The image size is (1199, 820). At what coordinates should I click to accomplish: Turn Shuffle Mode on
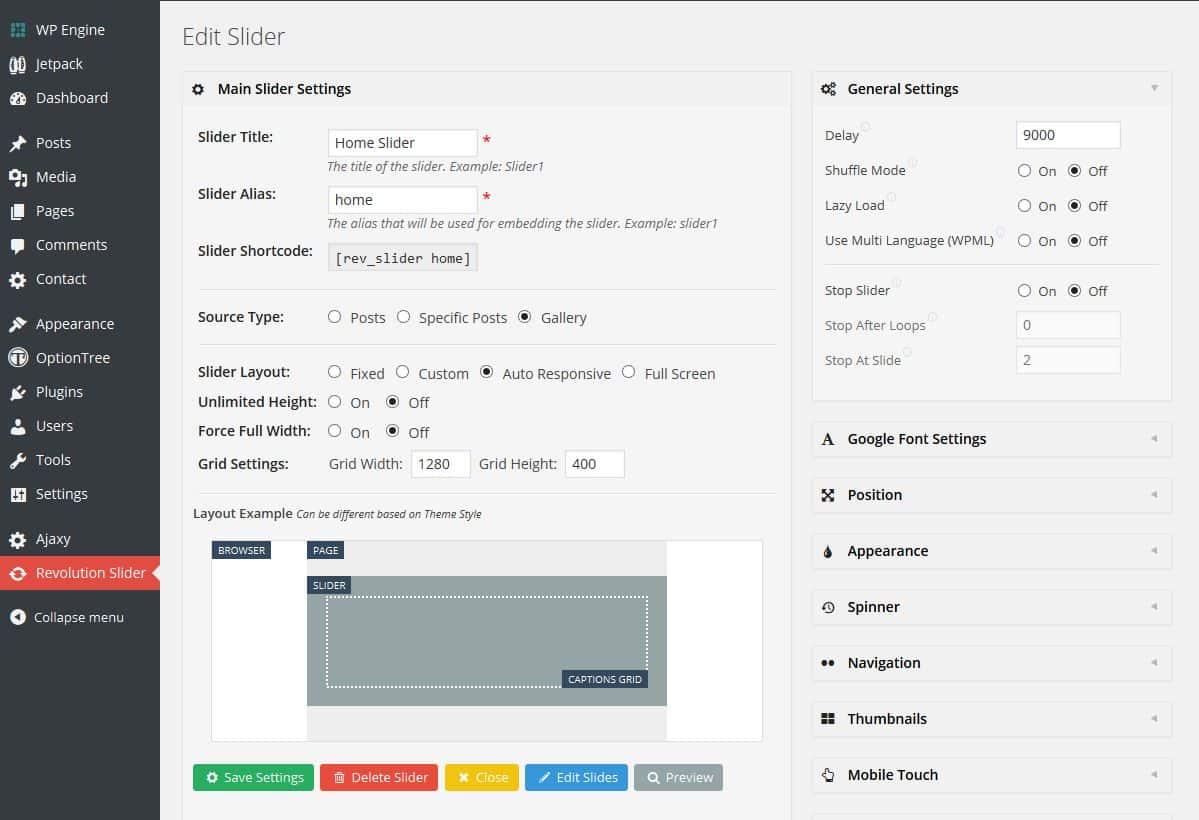[x=1024, y=171]
